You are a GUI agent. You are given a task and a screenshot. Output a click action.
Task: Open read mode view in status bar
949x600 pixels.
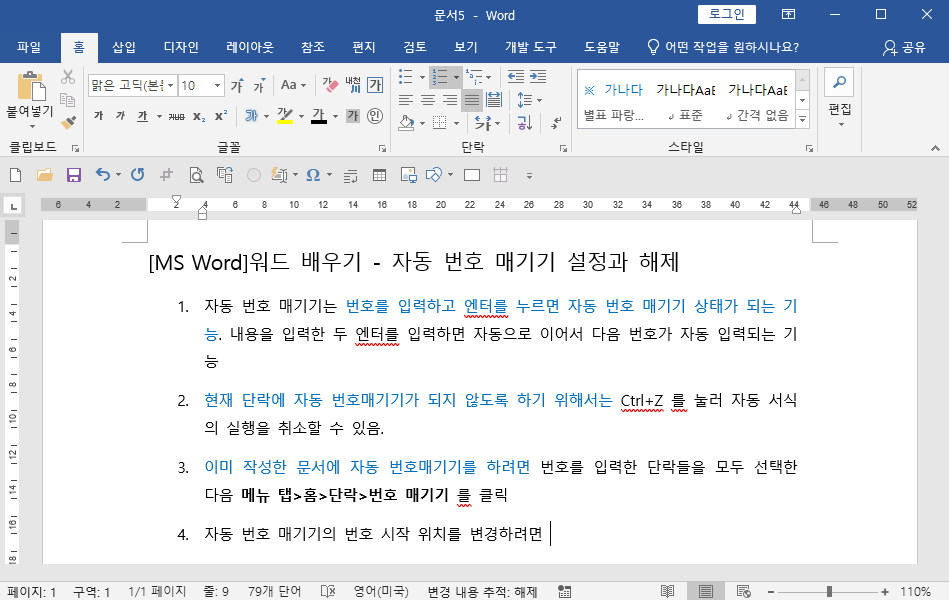(x=668, y=592)
